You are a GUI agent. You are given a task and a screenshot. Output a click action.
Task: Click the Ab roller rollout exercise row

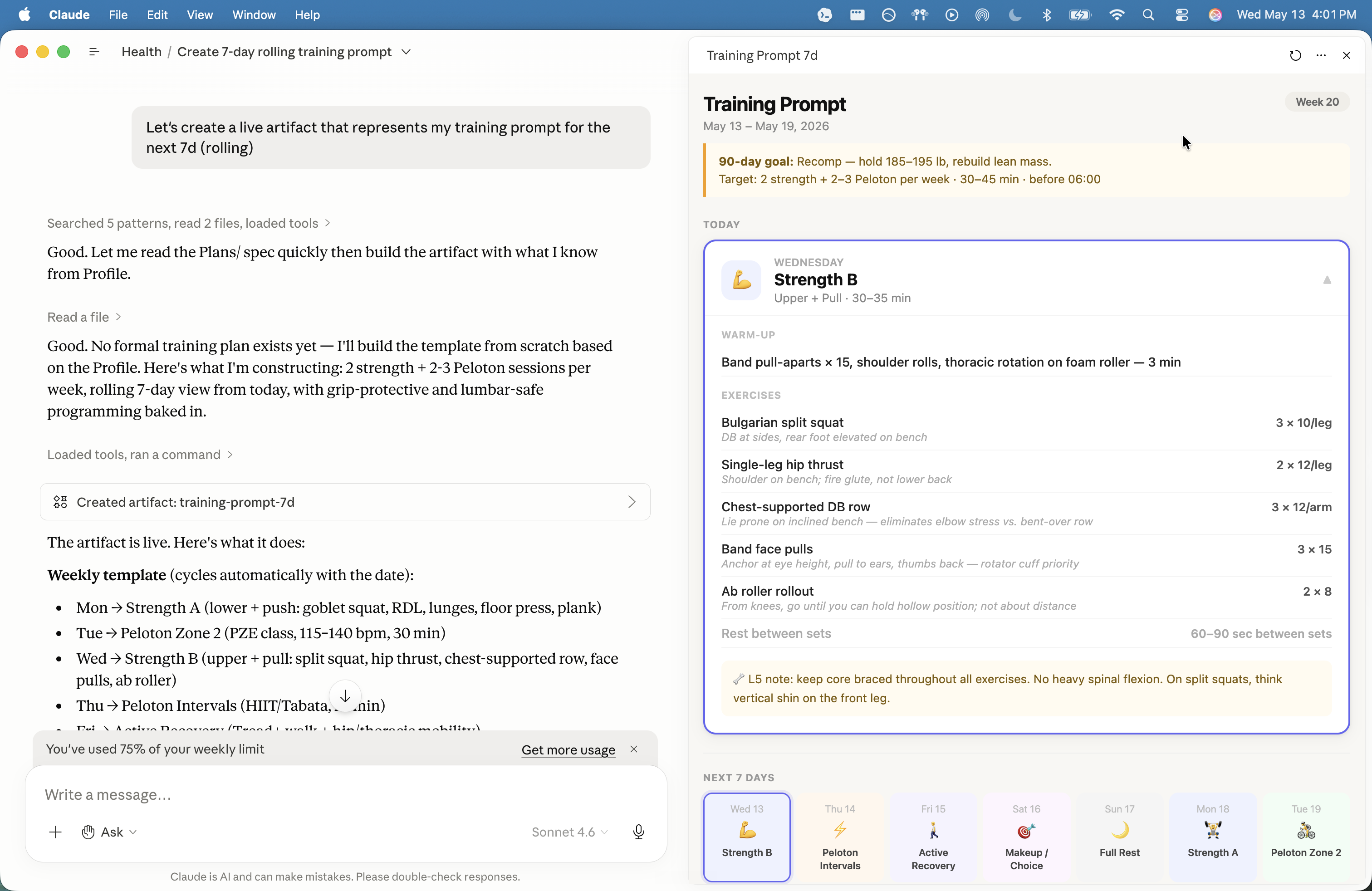pyautogui.click(x=1027, y=597)
